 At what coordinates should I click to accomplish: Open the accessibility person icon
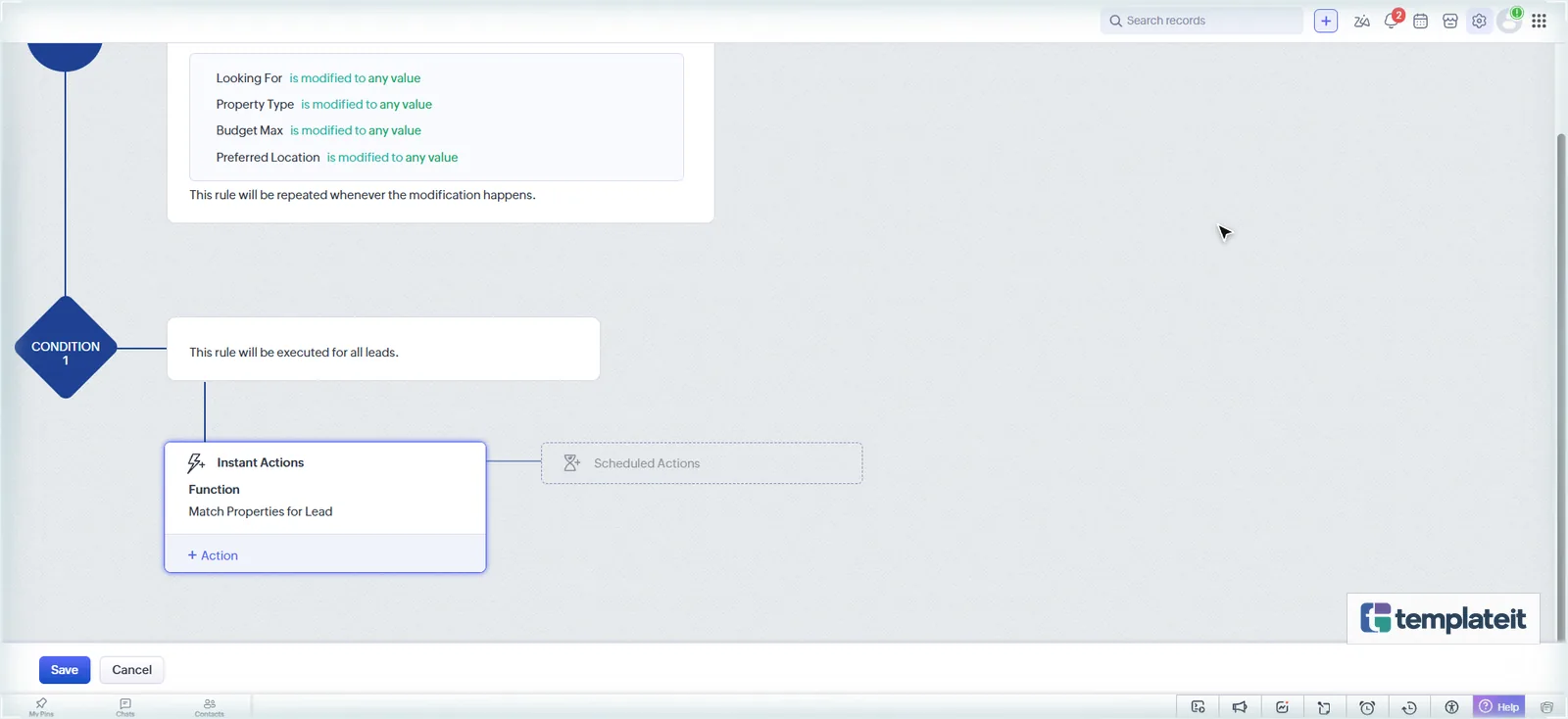[1451, 707]
